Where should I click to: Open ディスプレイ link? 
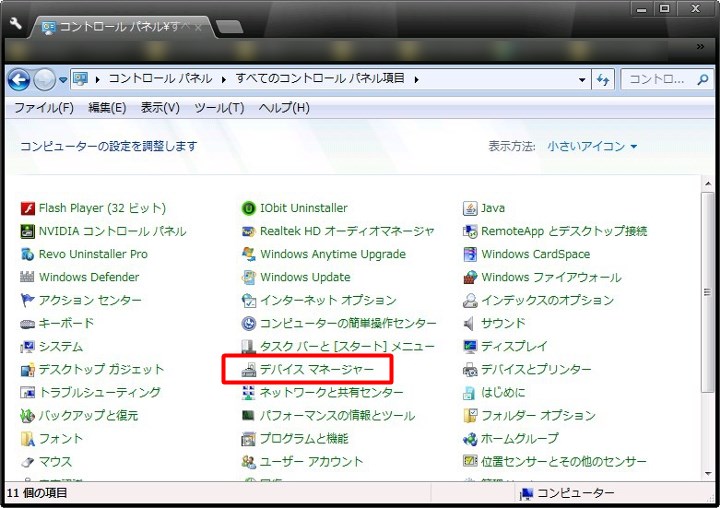click(x=514, y=347)
